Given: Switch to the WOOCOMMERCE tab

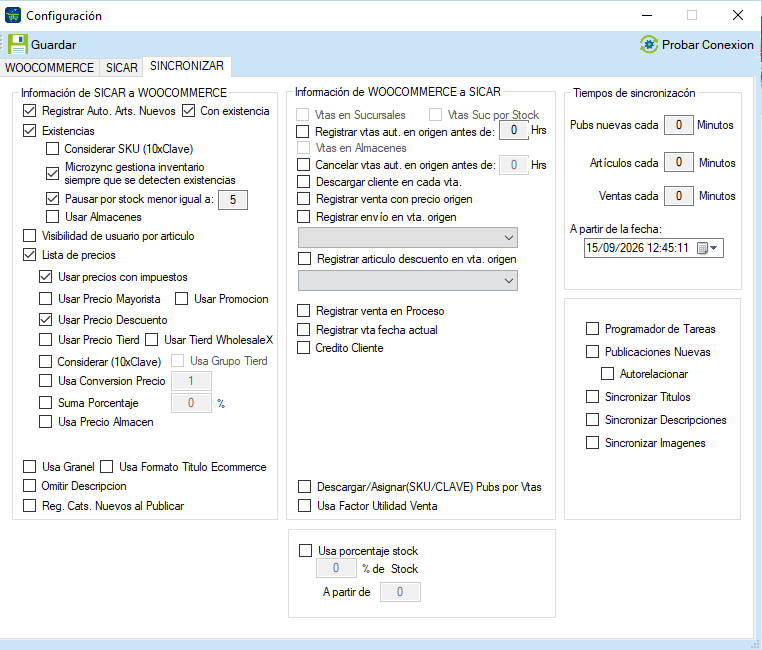Looking at the screenshot, I should [x=50, y=68].
